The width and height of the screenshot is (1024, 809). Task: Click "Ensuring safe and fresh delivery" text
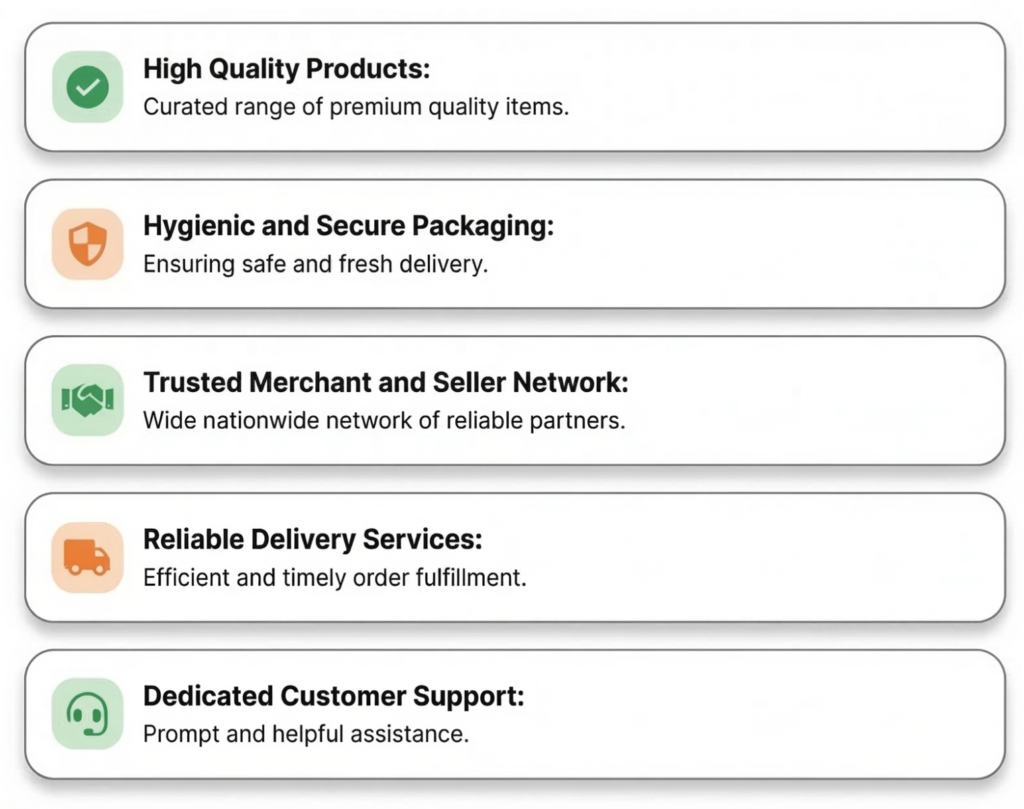tap(316, 265)
